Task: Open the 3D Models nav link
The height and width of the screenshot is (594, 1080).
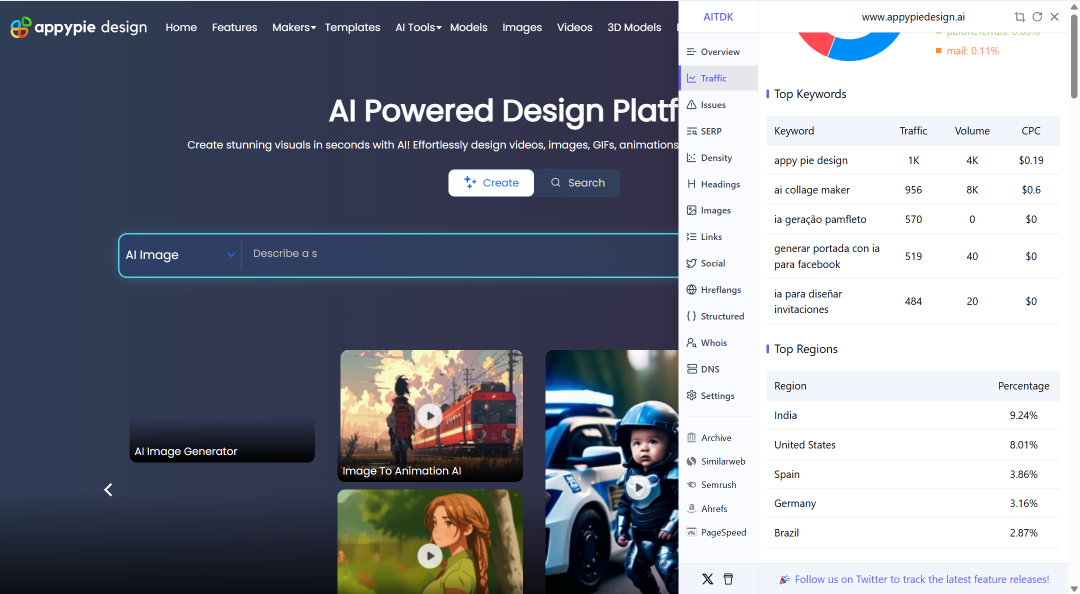Action: pos(634,28)
